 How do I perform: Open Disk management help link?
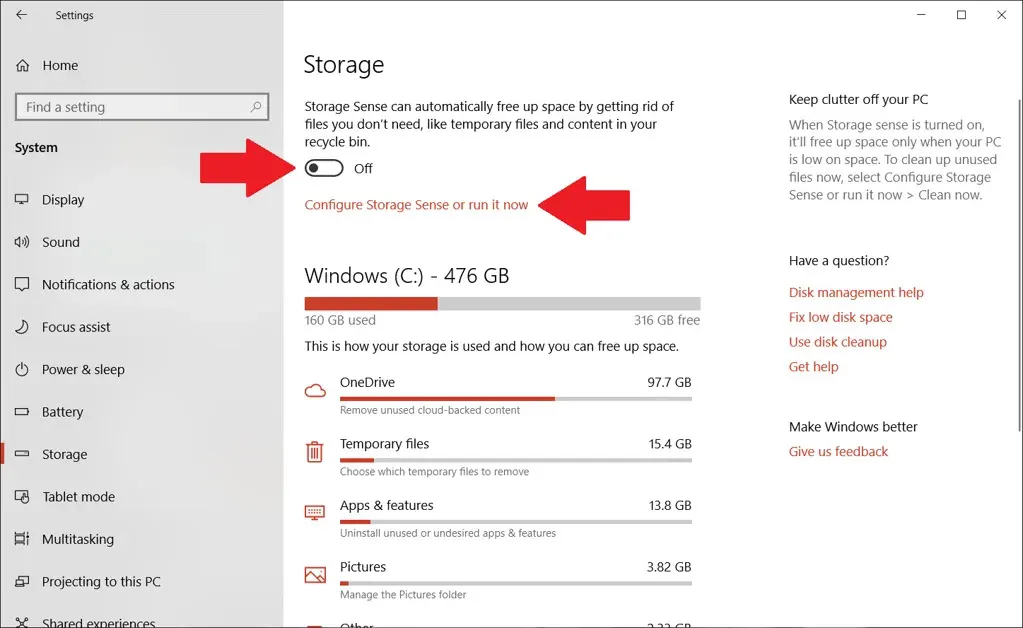click(x=856, y=293)
